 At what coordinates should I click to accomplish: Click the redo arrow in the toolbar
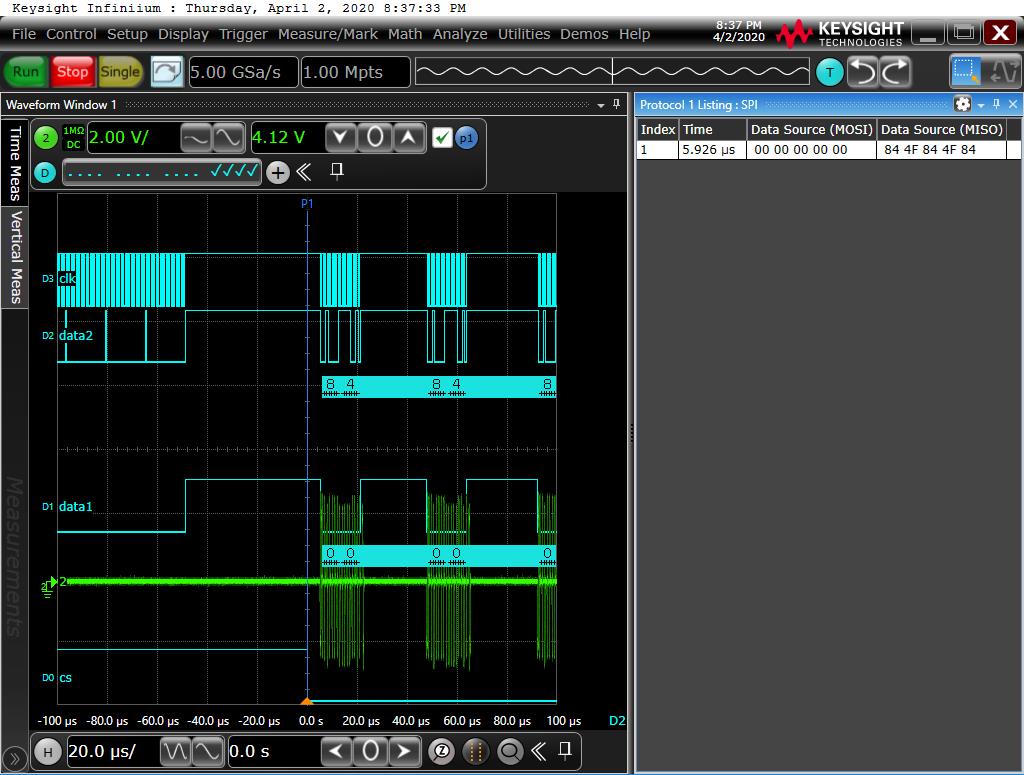895,72
